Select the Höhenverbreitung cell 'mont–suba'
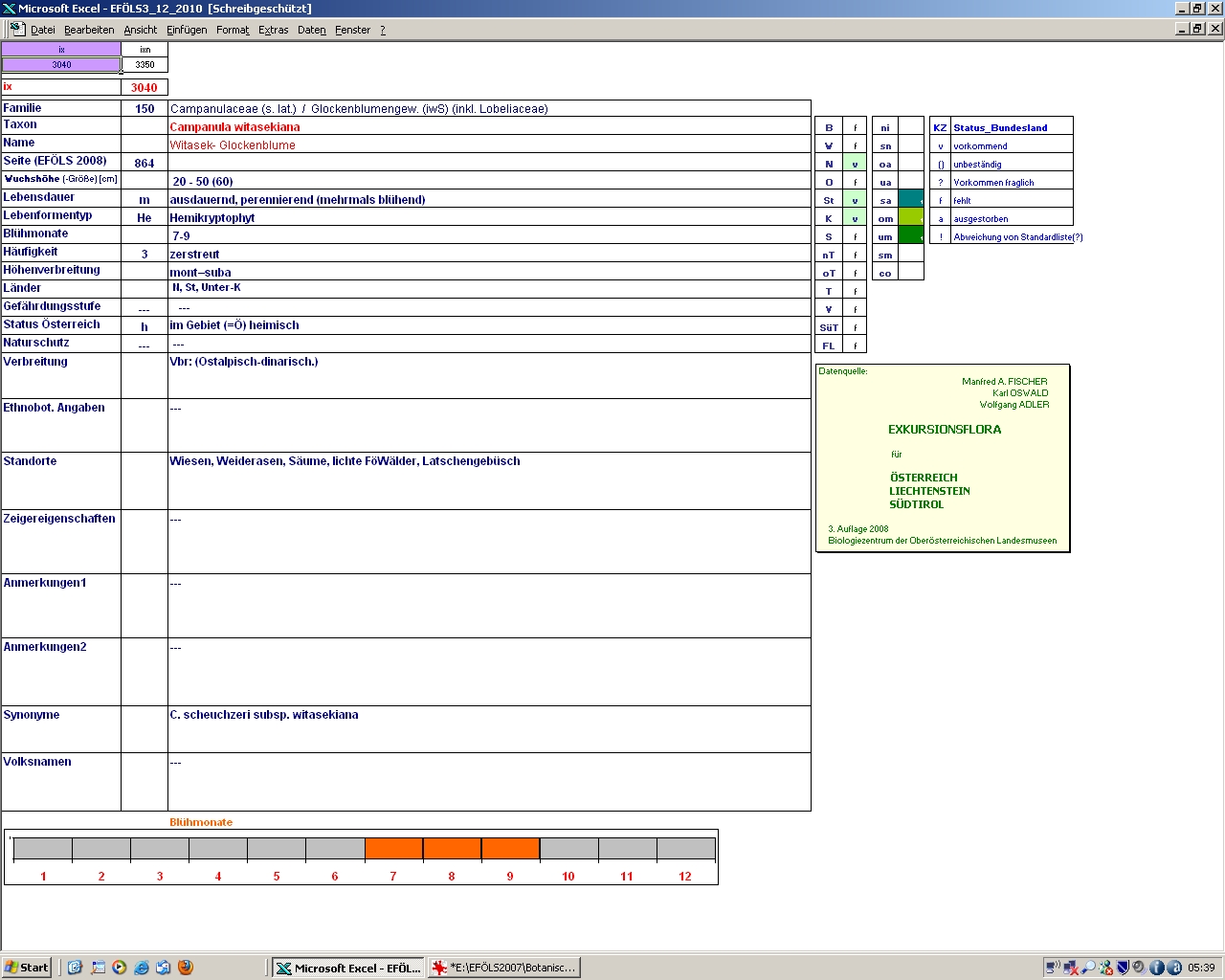 (x=489, y=272)
